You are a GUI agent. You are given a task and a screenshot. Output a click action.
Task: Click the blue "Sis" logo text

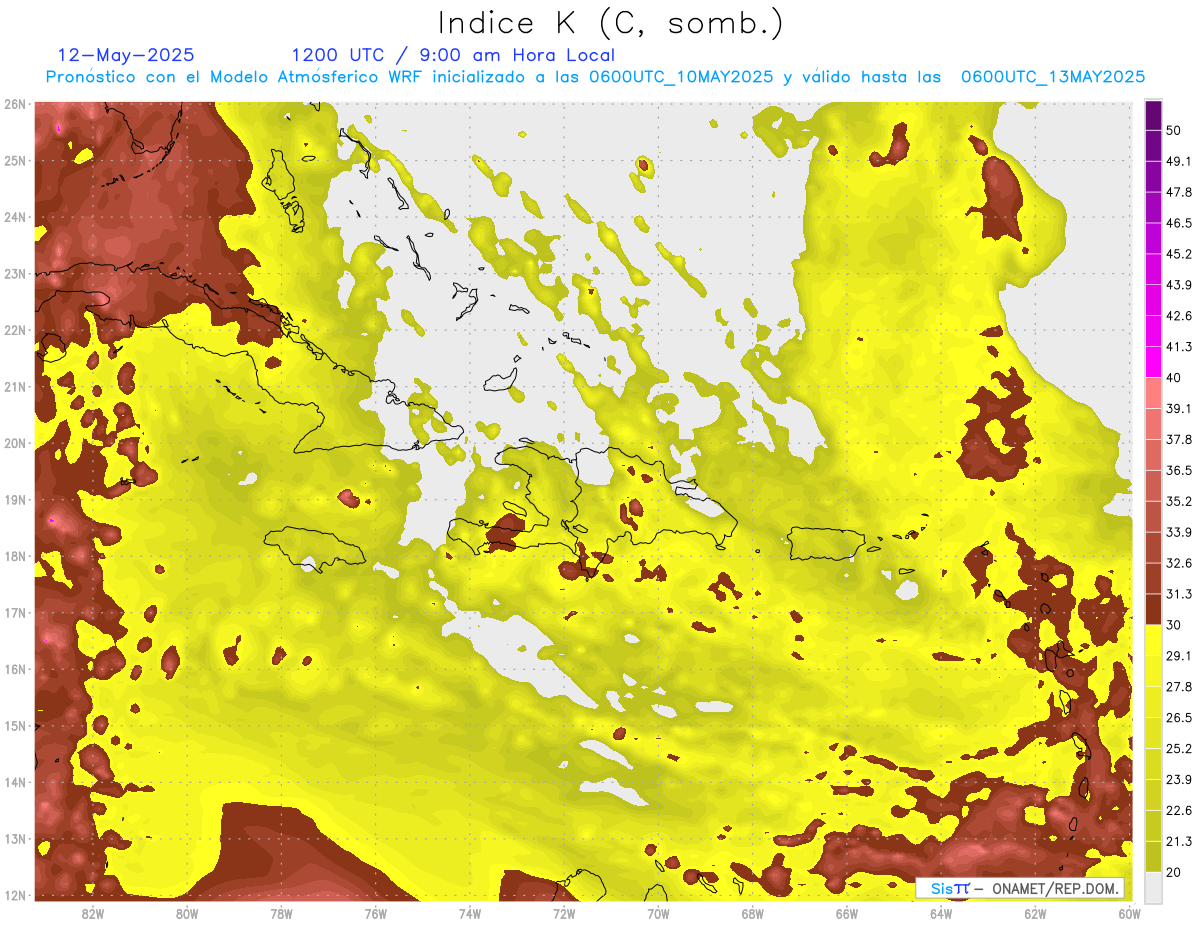(x=941, y=888)
